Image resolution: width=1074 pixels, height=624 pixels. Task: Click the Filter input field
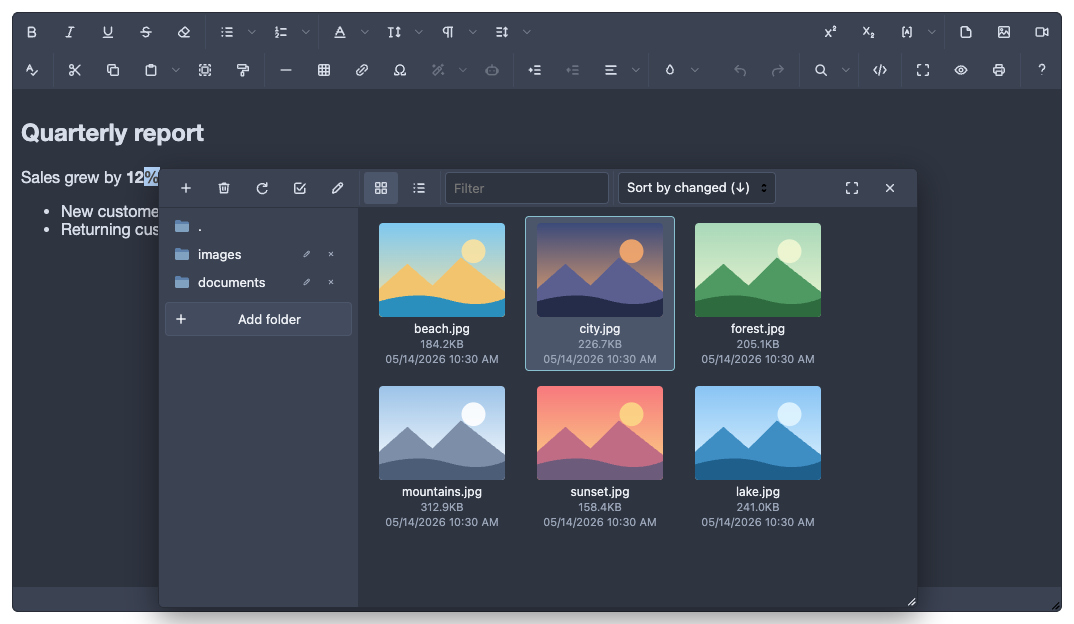click(x=527, y=188)
